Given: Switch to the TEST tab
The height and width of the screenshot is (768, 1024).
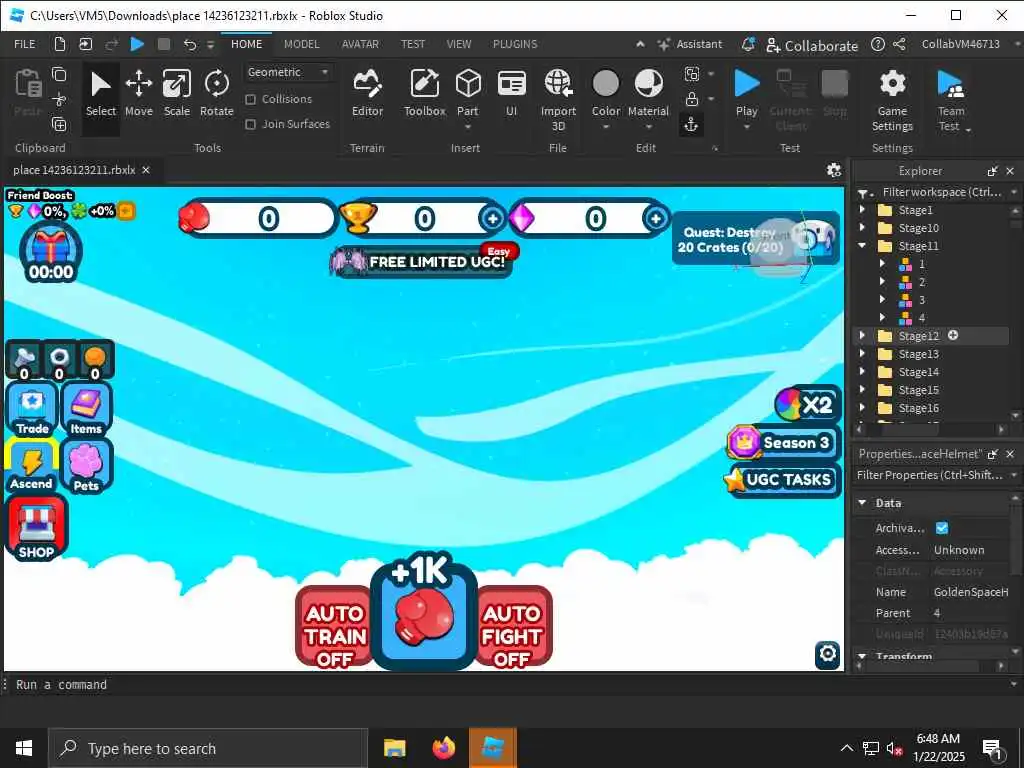Looking at the screenshot, I should click(413, 44).
